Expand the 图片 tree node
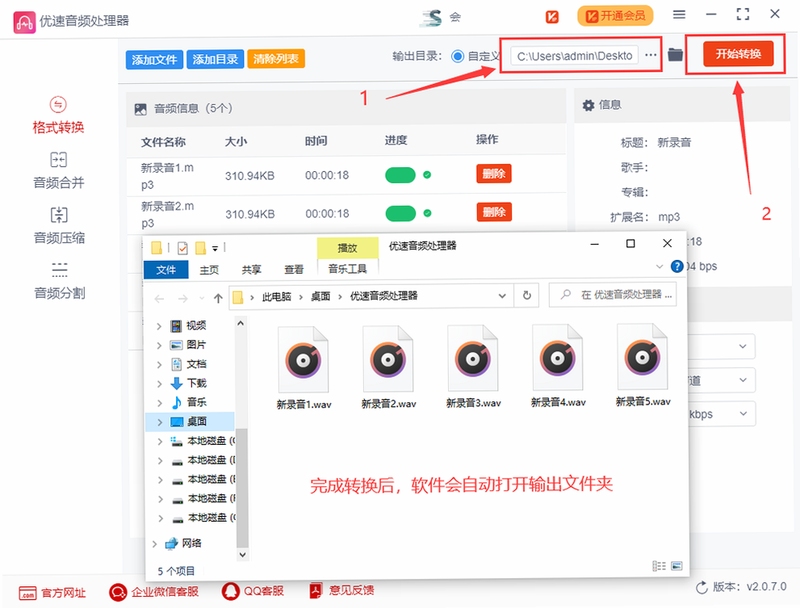 click(159, 345)
